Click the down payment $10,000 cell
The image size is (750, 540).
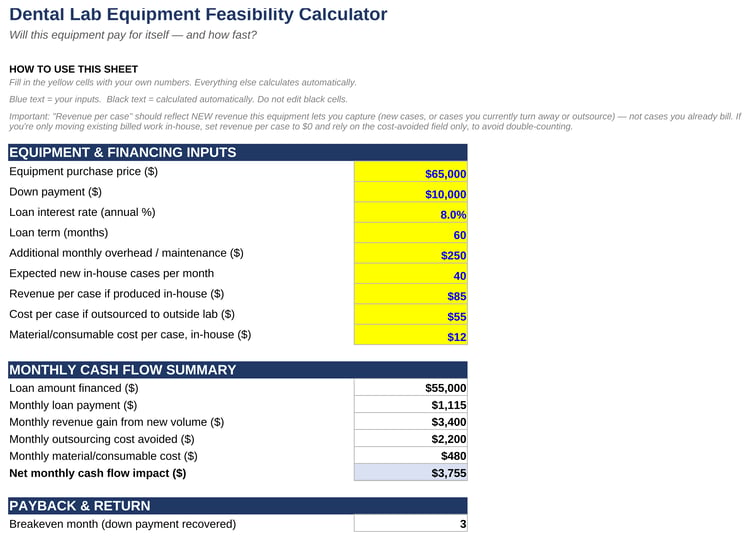[x=410, y=192]
